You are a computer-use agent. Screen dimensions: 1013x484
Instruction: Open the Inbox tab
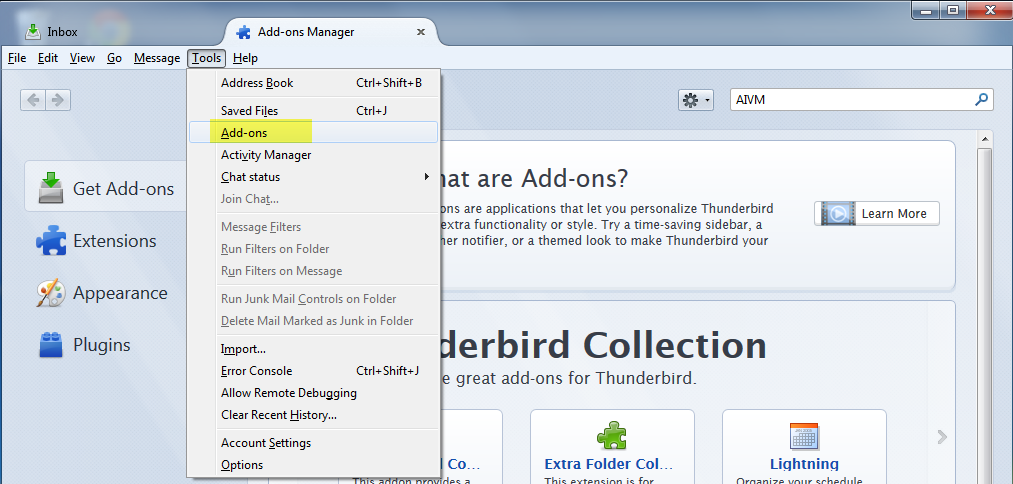click(x=52, y=32)
